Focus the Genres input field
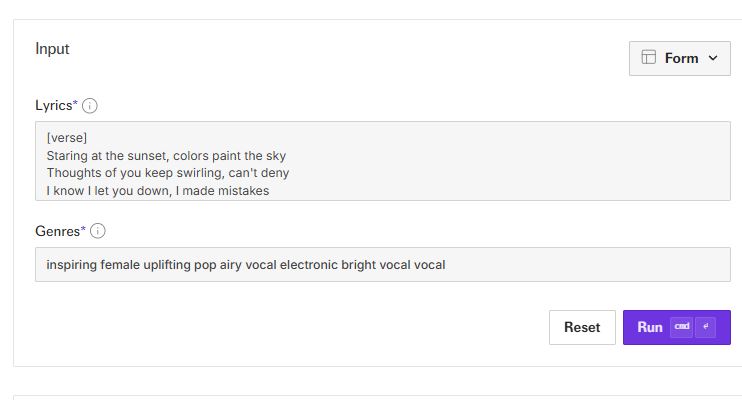 (382, 265)
